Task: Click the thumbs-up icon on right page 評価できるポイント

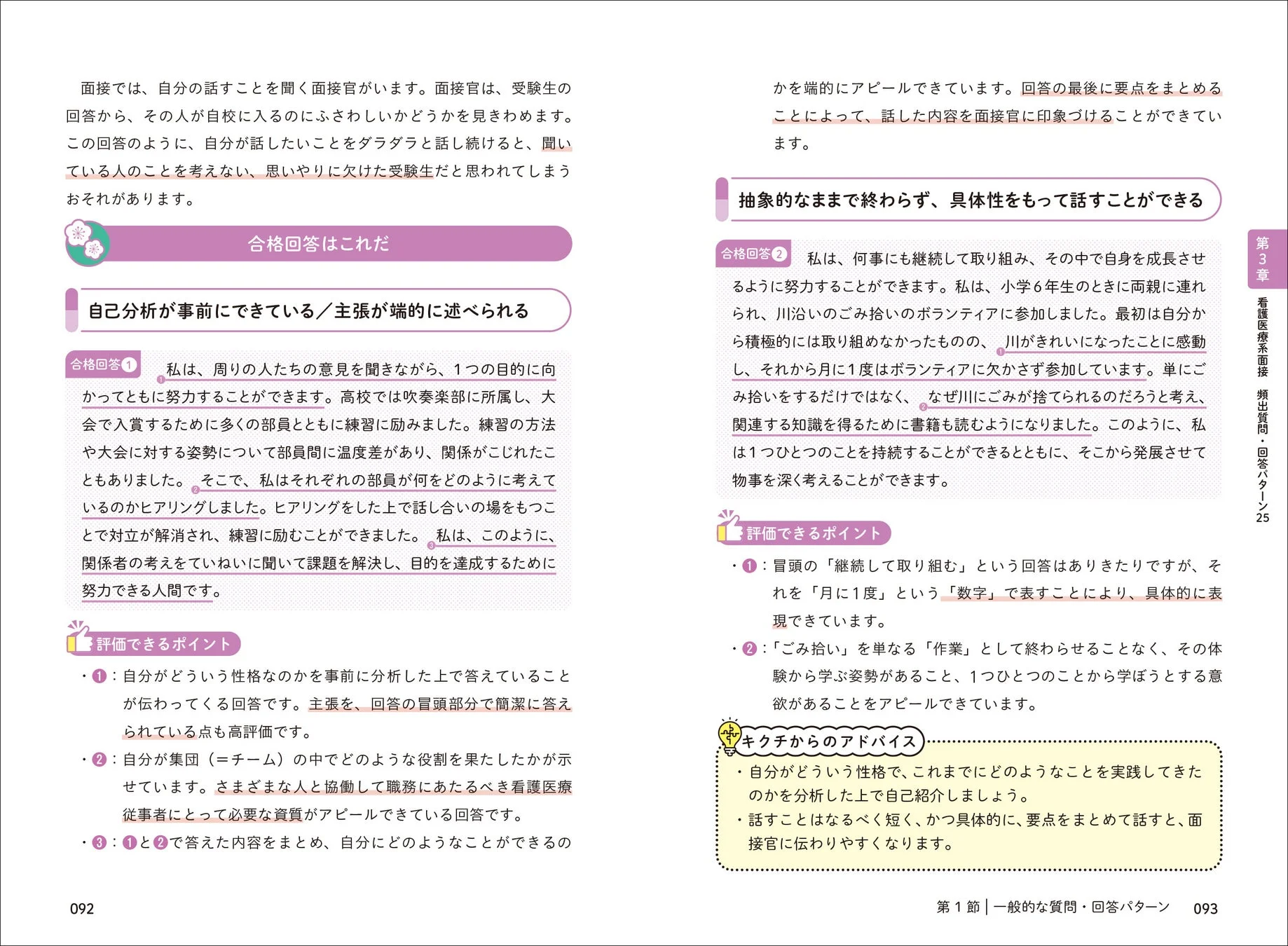Action: (729, 526)
